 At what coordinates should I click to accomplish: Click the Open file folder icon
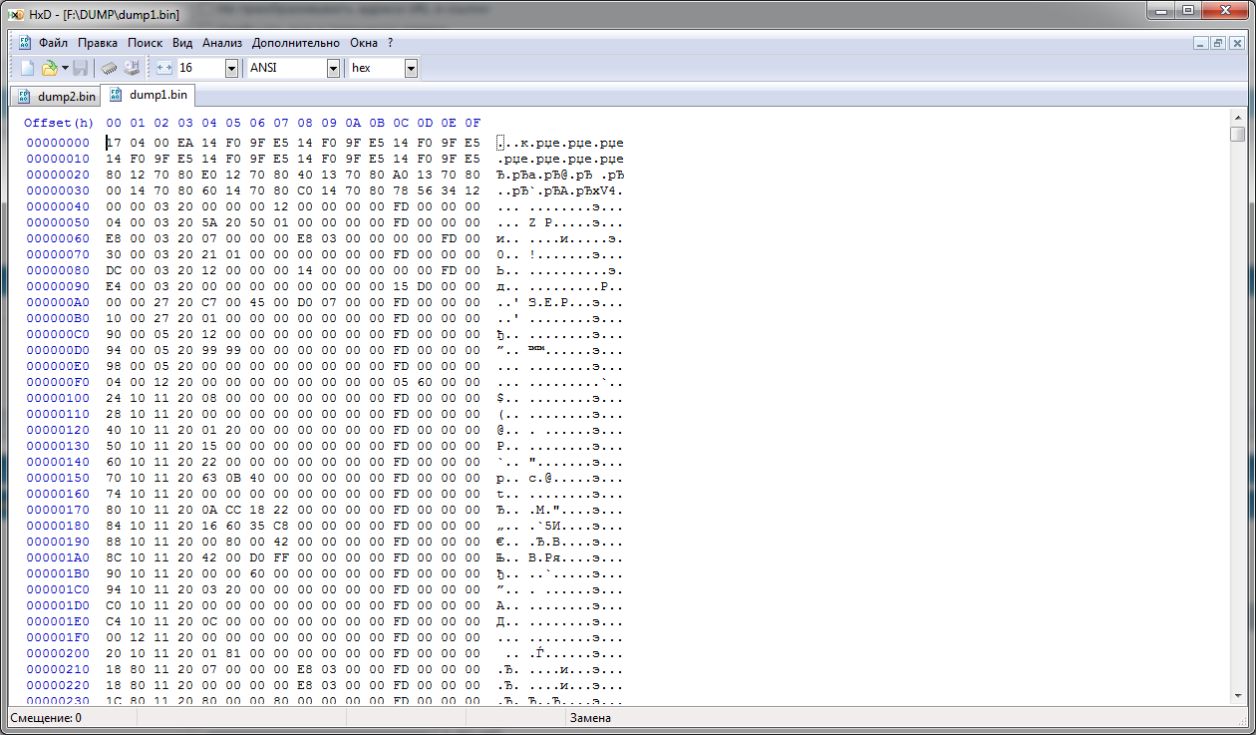click(48, 68)
